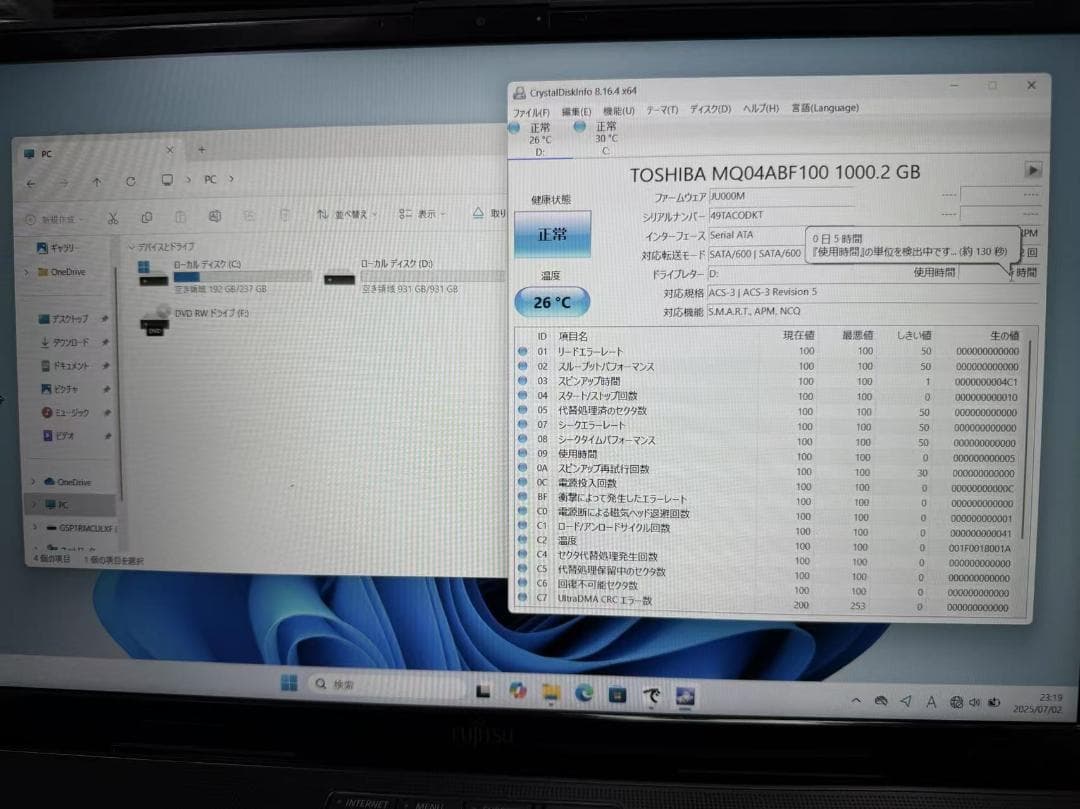Open File Explorer from the taskbar
Viewport: 1080px width, 809px height.
pos(549,692)
